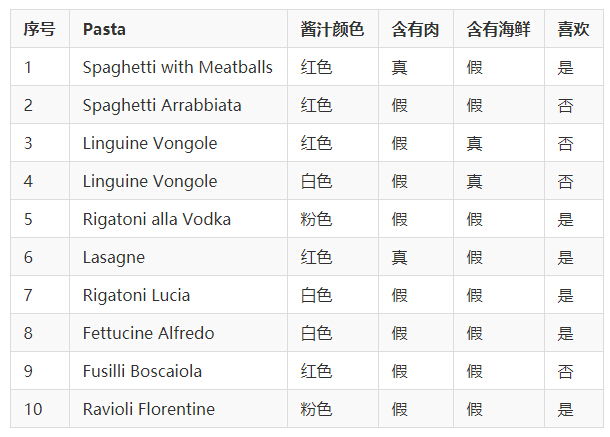Click the 序号 column header
610x437 pixels.
pyautogui.click(x=39, y=29)
